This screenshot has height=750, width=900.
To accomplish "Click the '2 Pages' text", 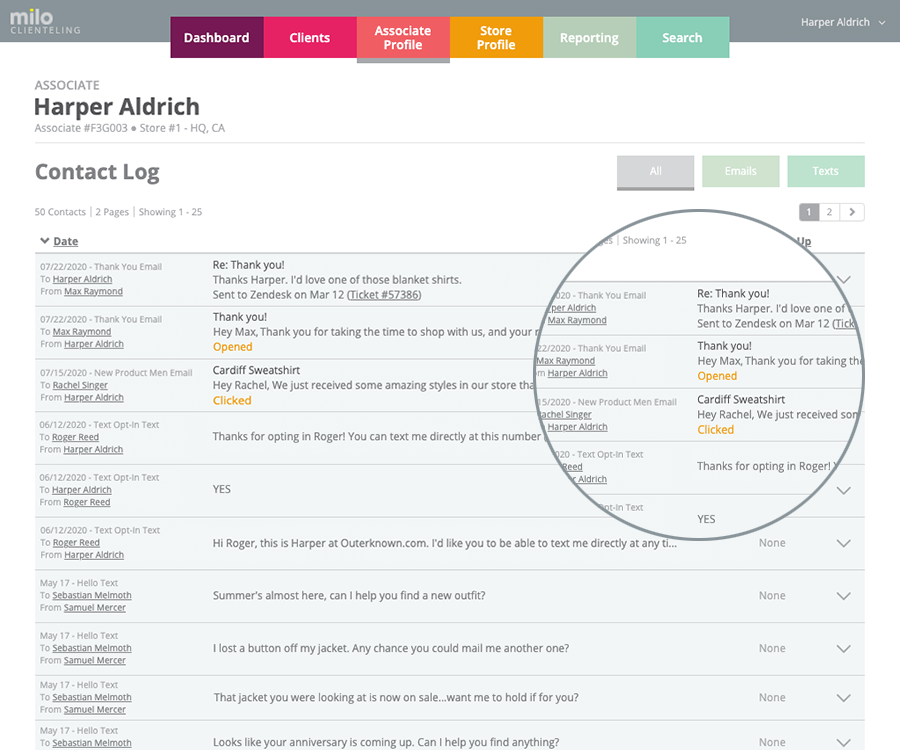I will click(112, 212).
